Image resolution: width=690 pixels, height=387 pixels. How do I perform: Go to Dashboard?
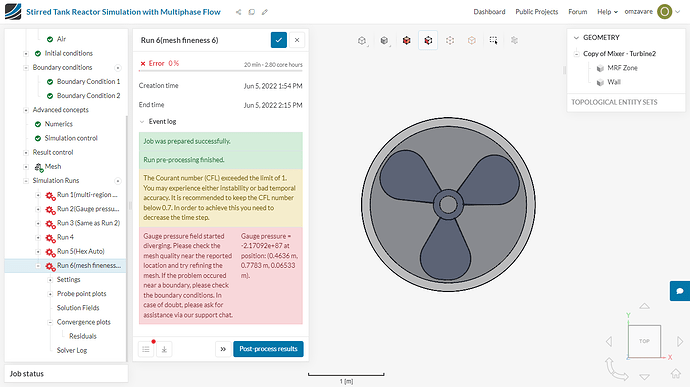(489, 12)
